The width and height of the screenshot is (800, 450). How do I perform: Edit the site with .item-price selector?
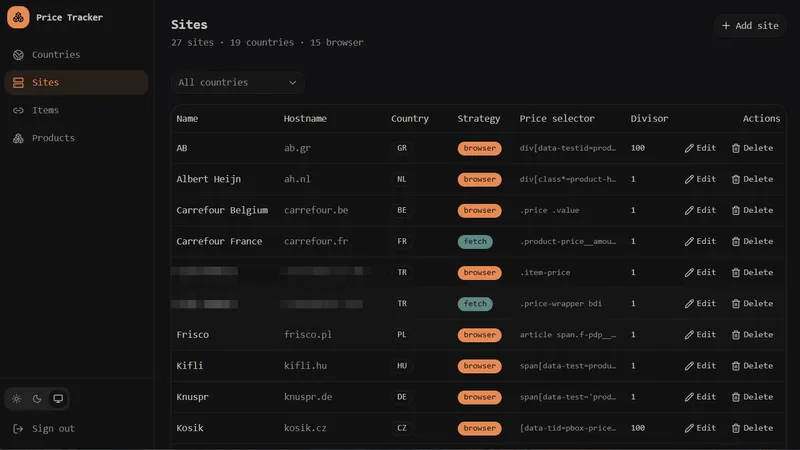coord(700,272)
